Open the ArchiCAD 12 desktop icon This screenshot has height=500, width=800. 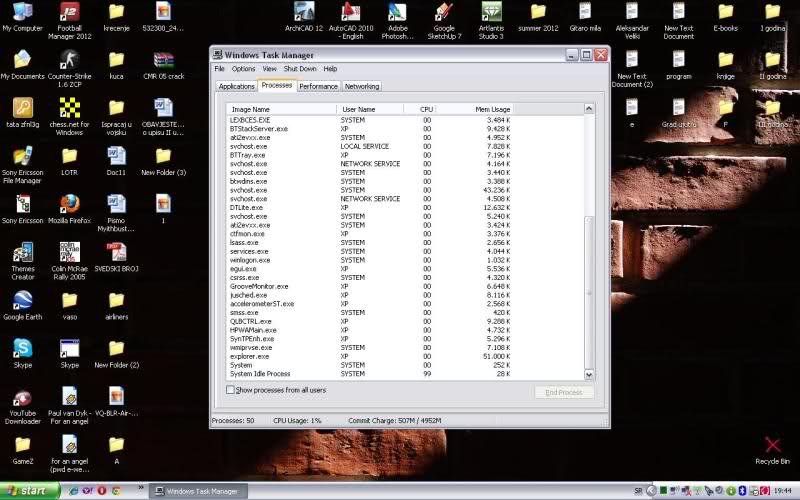click(x=304, y=13)
